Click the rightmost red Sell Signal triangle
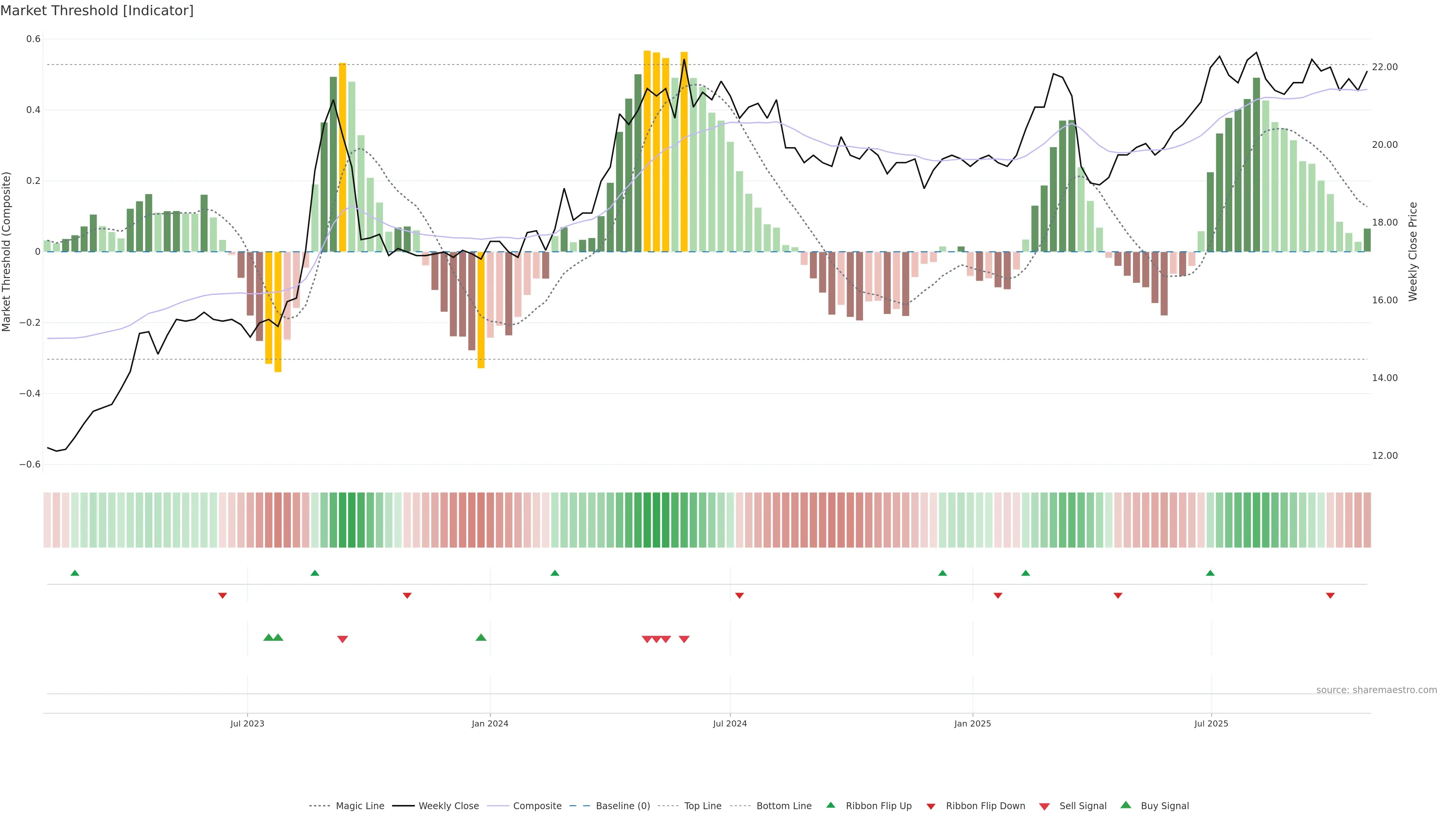The height and width of the screenshot is (819, 1456). point(684,639)
